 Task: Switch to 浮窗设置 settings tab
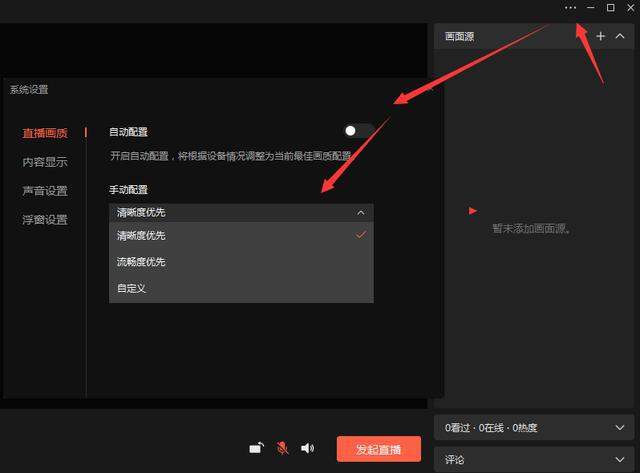[45, 220]
